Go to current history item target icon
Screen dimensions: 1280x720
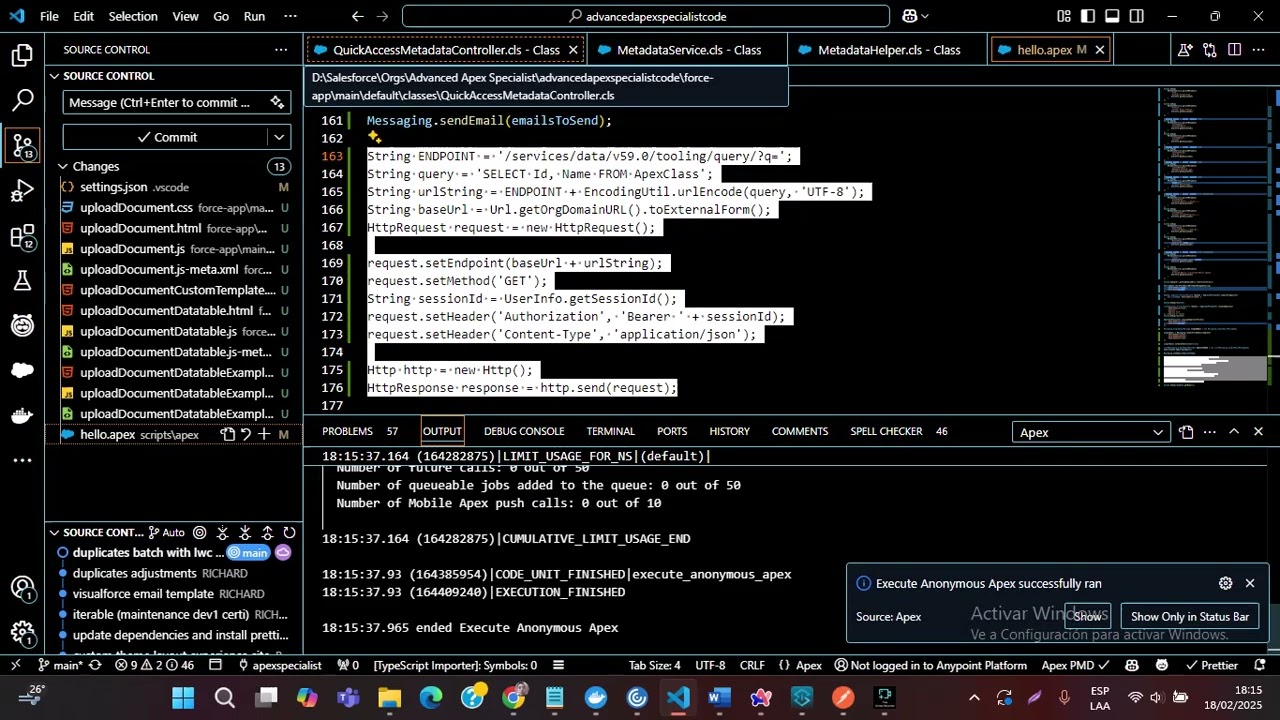pyautogui.click(x=200, y=533)
